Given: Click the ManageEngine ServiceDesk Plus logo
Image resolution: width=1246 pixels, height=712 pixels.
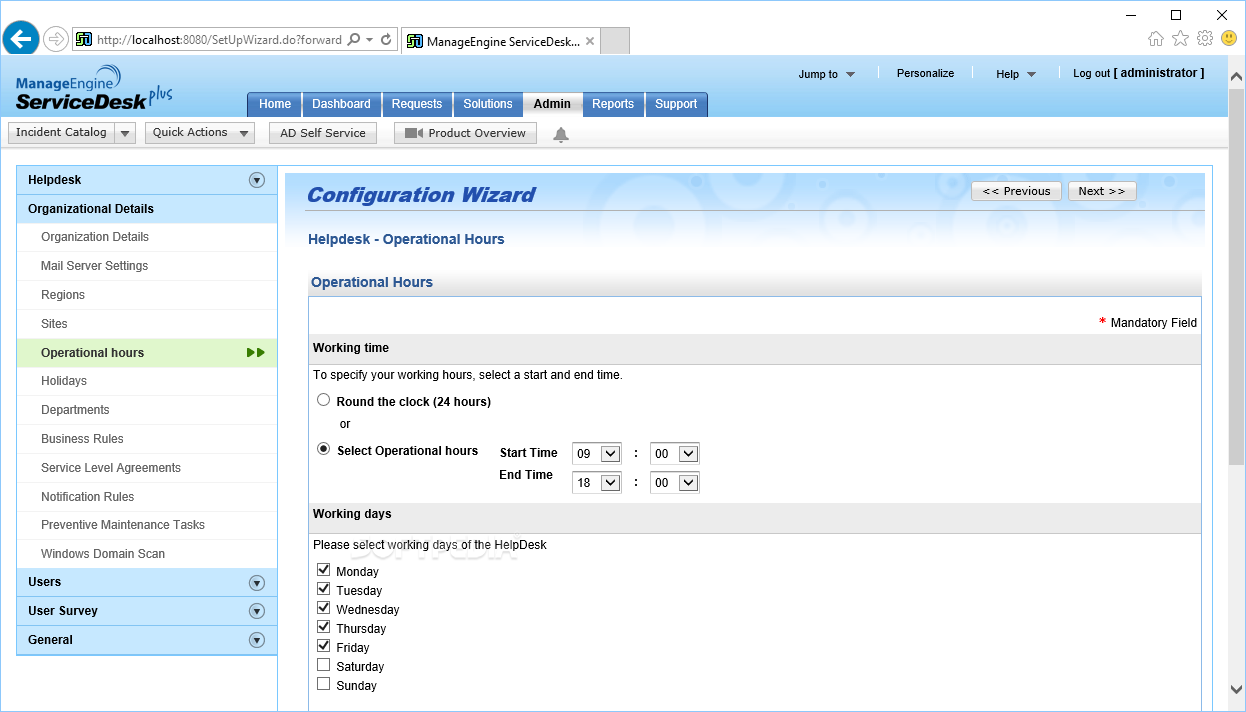Looking at the screenshot, I should (x=94, y=89).
